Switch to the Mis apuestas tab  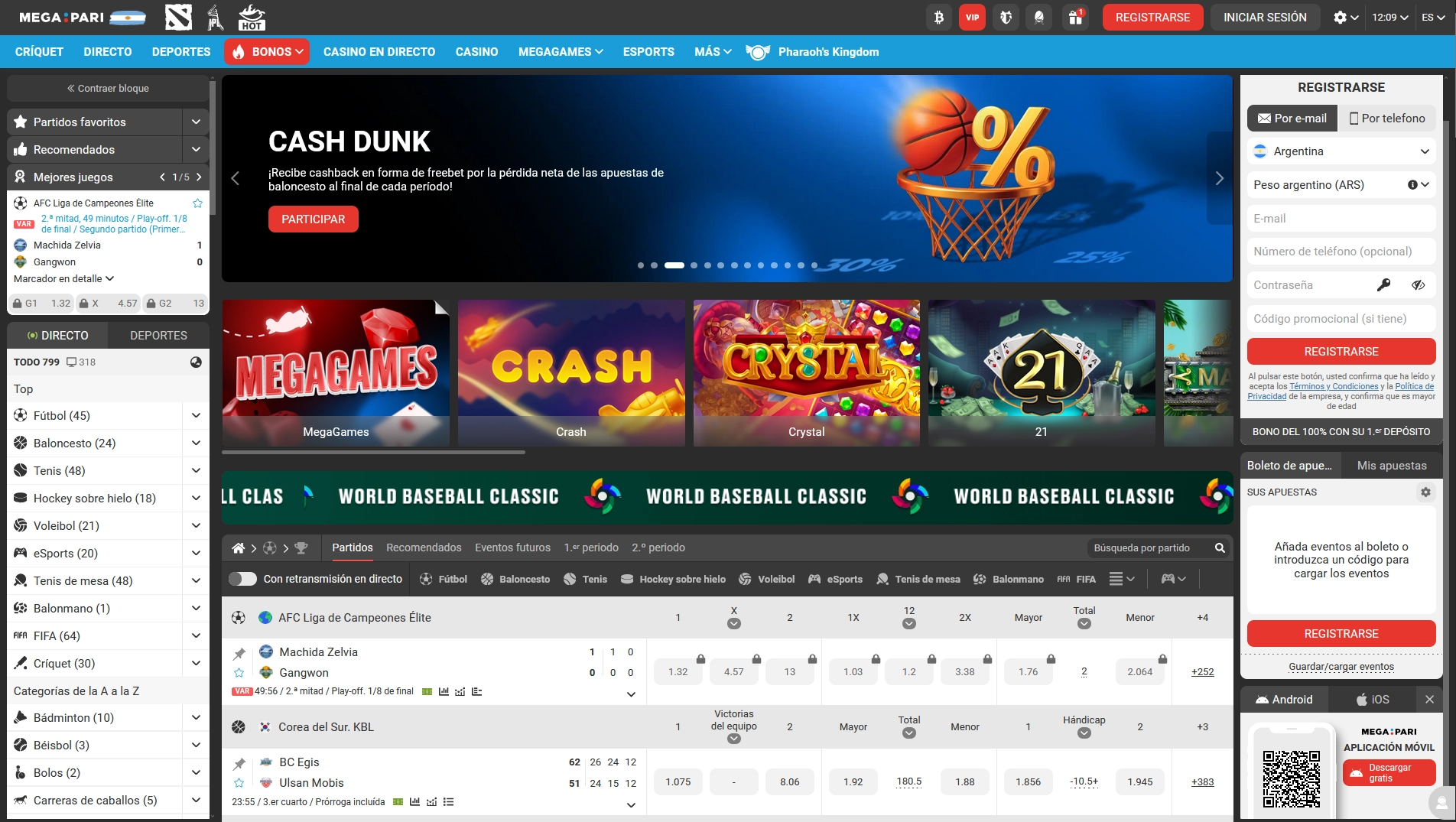pos(1391,466)
